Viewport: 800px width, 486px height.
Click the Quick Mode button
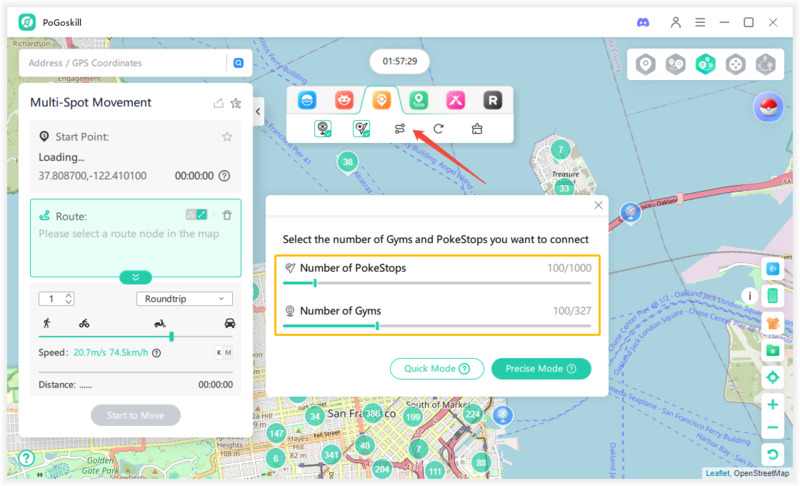pyautogui.click(x=437, y=369)
